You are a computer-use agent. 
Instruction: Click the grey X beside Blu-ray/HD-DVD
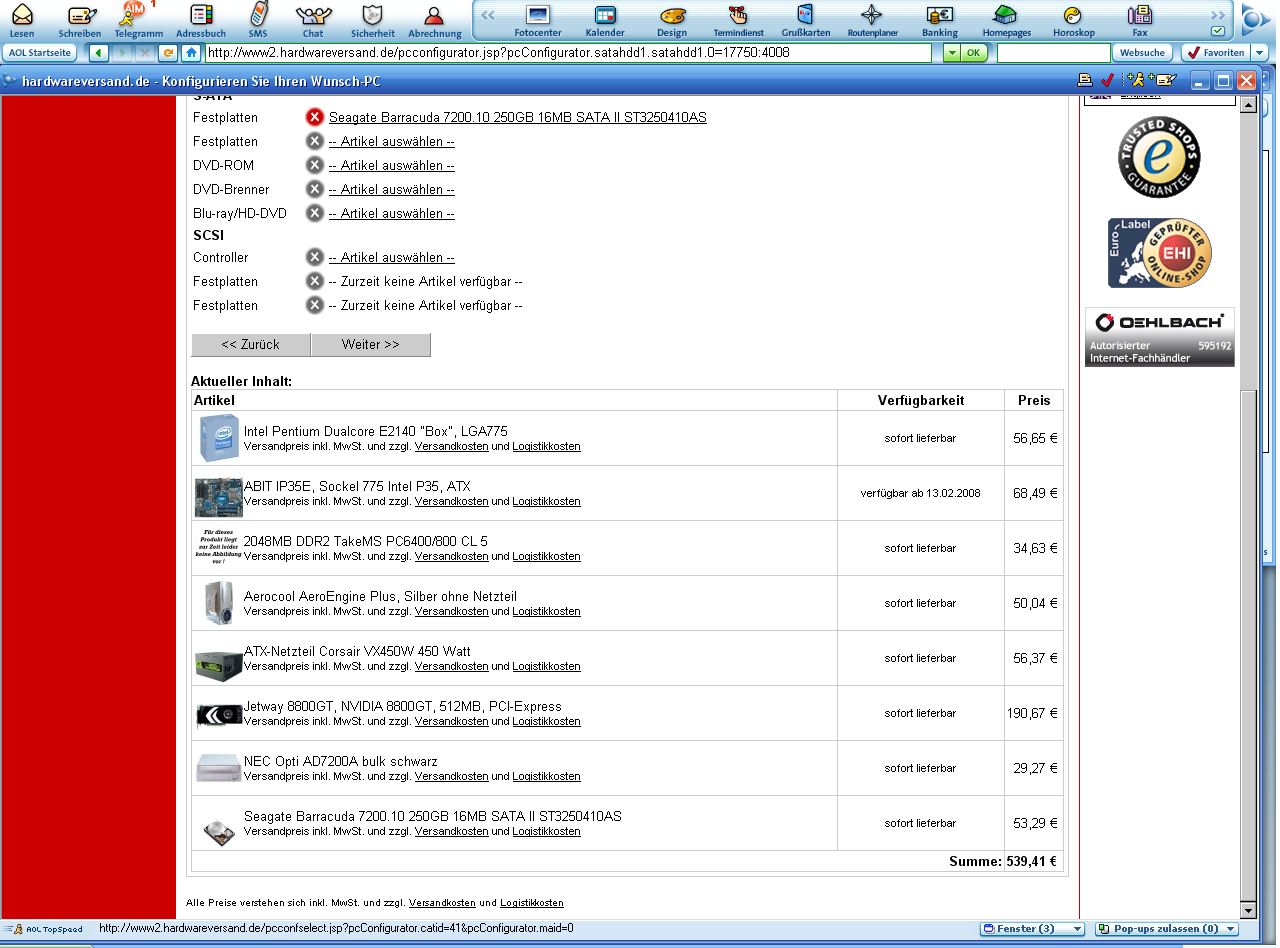tap(314, 213)
